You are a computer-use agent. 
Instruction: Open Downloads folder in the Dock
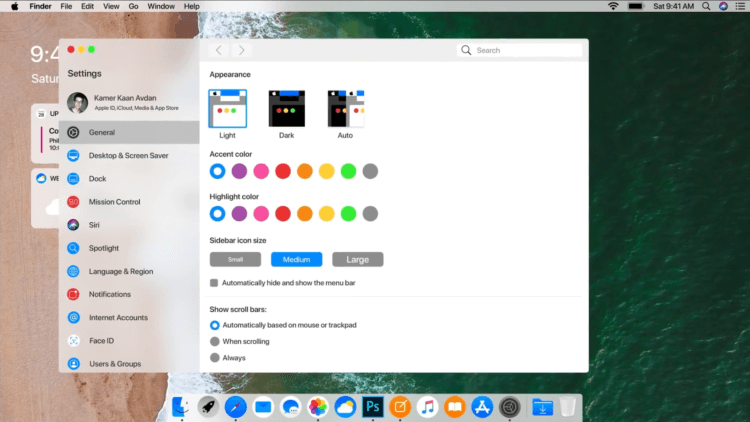(542, 407)
